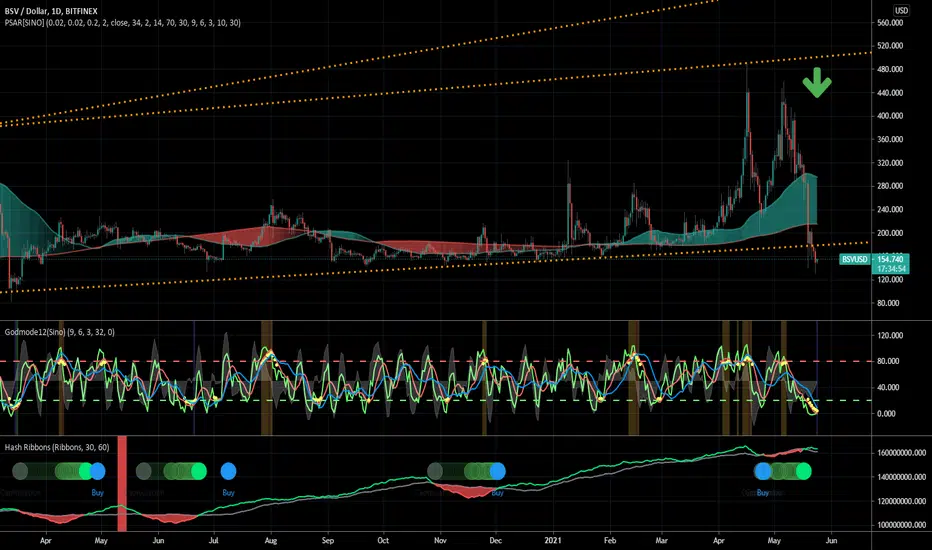Click the 200.000 price axis label
Screen dimensions: 932x550
click(x=890, y=233)
